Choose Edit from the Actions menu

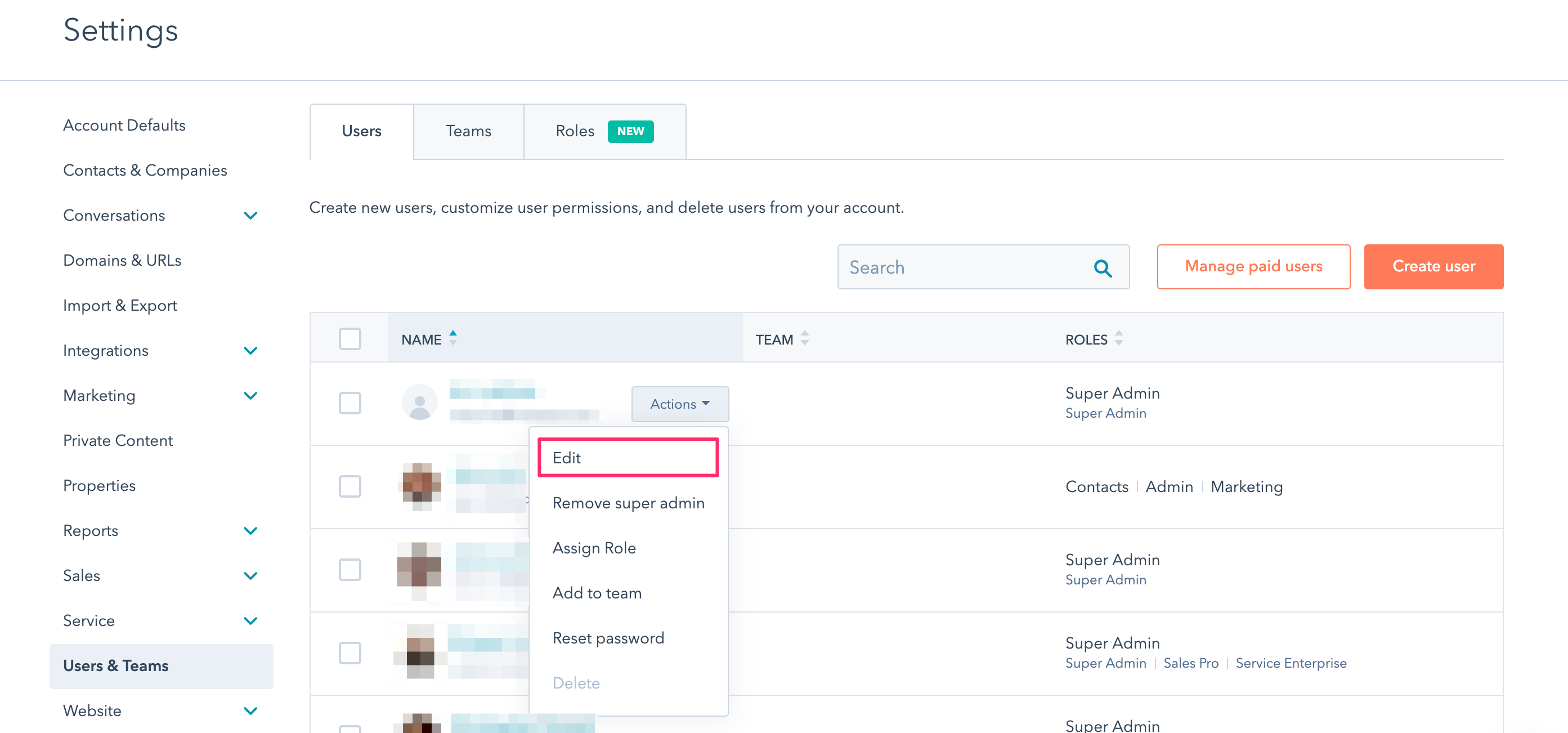(x=628, y=458)
